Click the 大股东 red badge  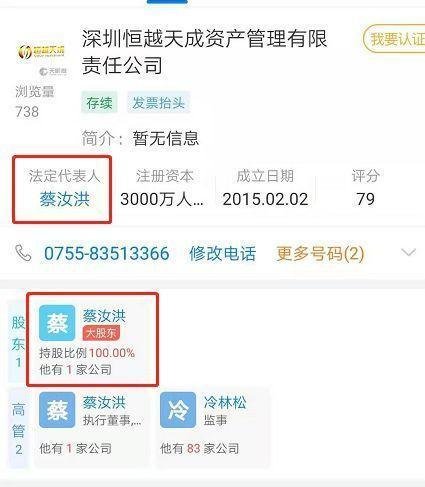[x=101, y=333]
